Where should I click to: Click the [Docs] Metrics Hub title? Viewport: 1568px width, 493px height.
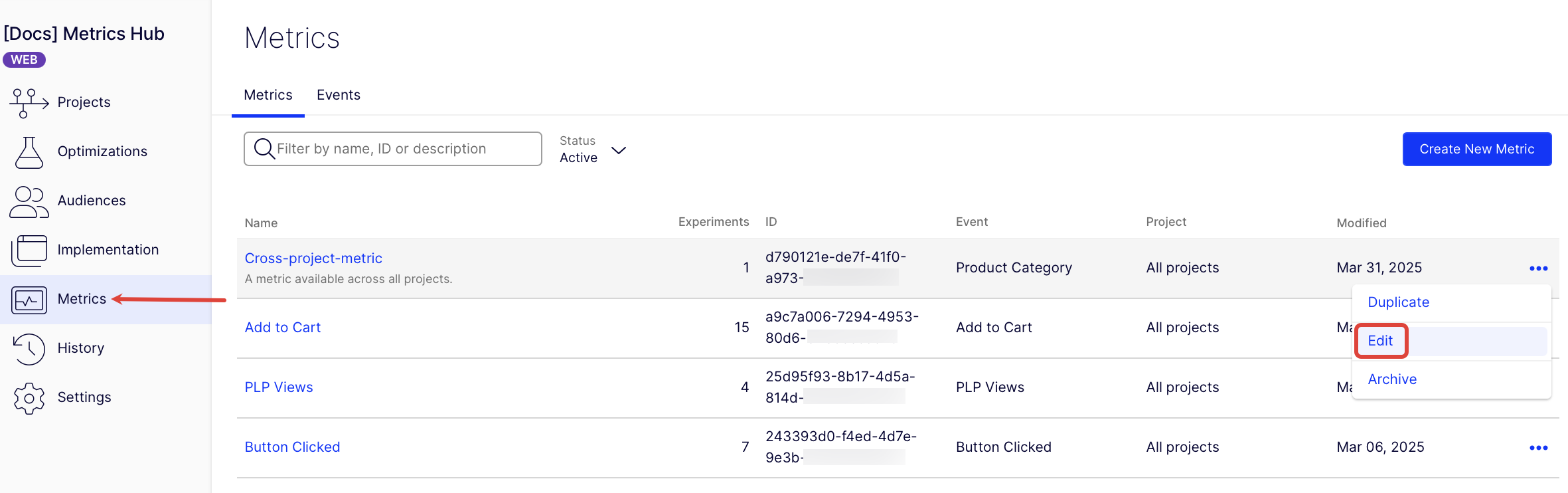point(84,34)
